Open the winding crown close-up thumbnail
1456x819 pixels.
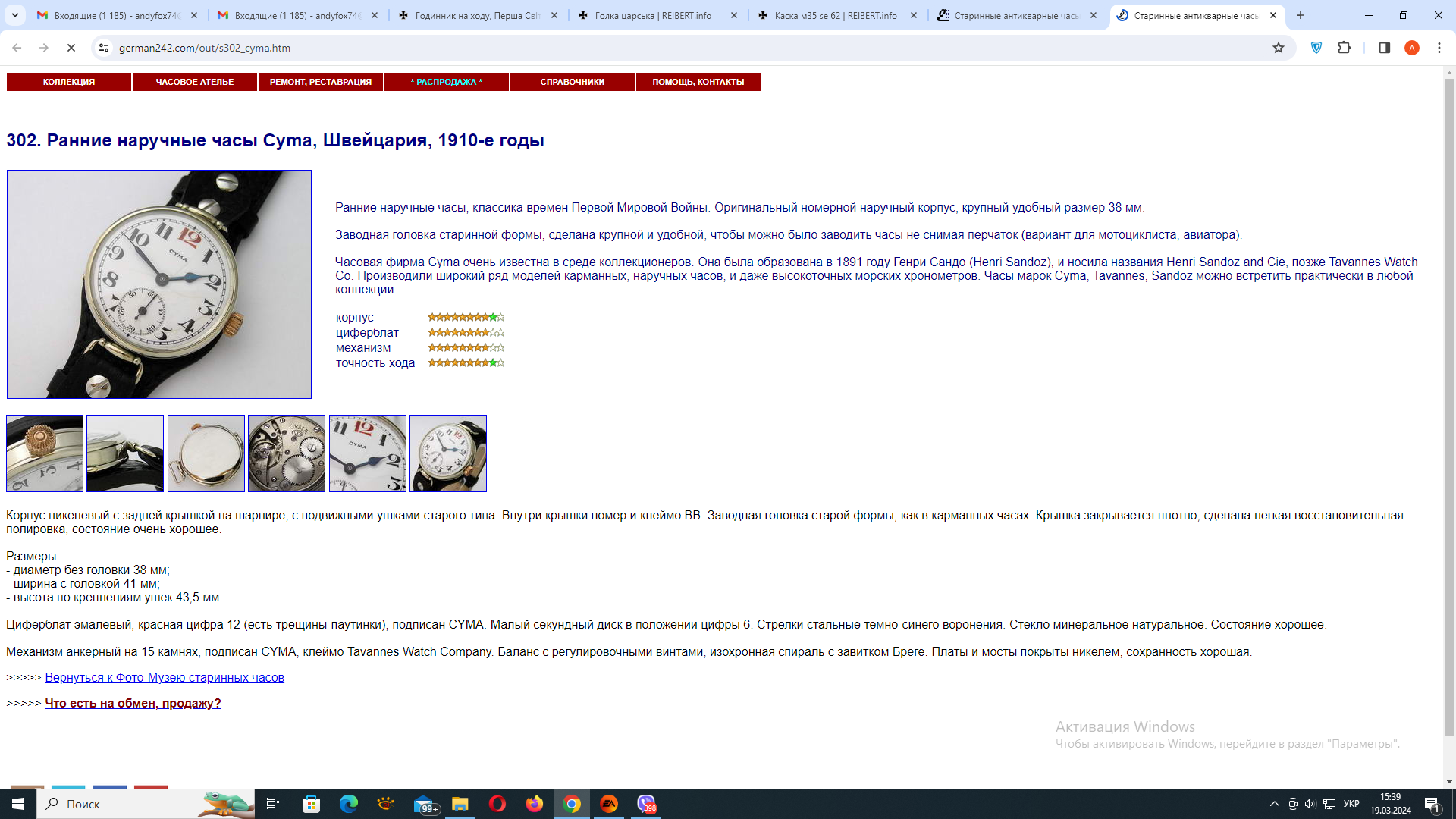[45, 453]
